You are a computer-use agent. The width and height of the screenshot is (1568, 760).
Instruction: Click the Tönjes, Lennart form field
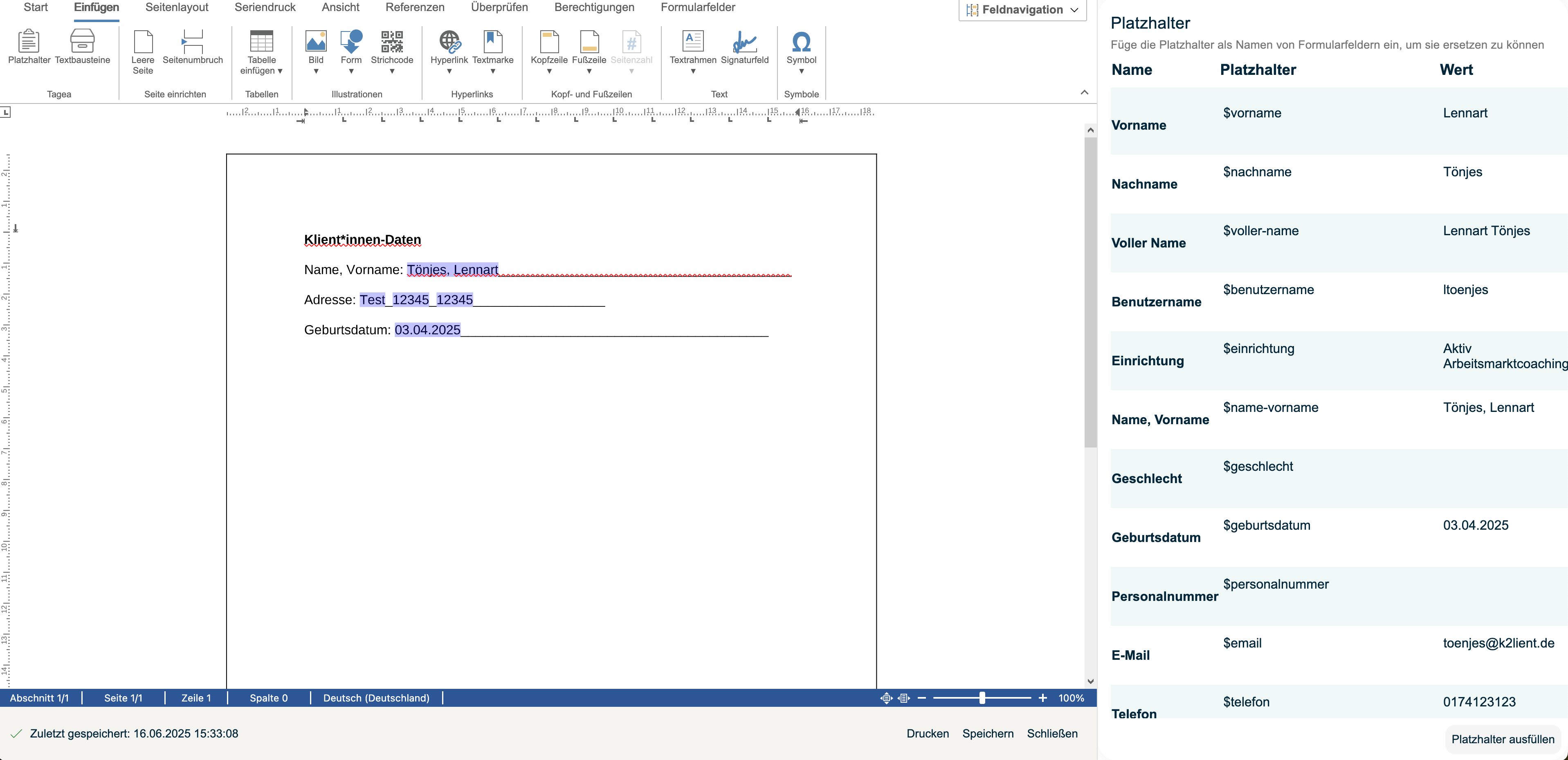click(x=452, y=270)
